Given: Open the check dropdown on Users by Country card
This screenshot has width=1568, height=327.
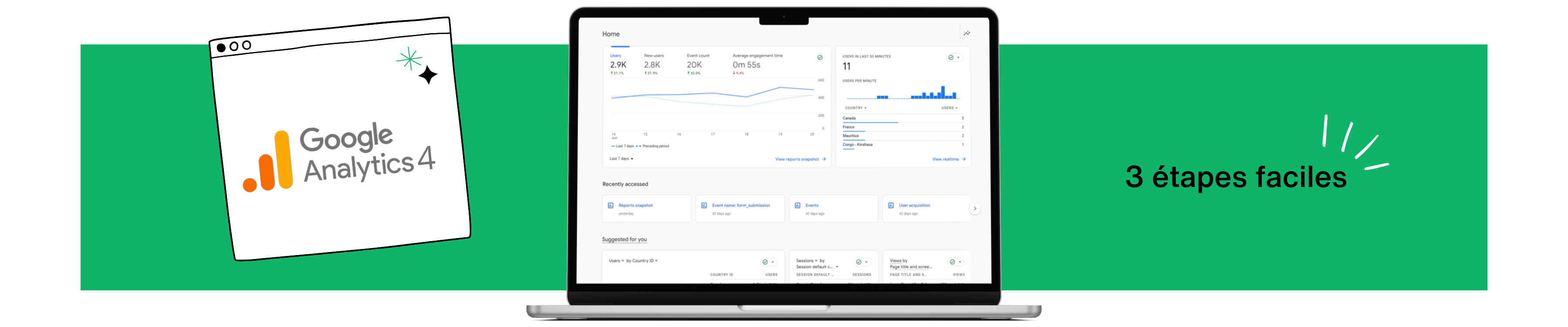Looking at the screenshot, I should [x=769, y=262].
